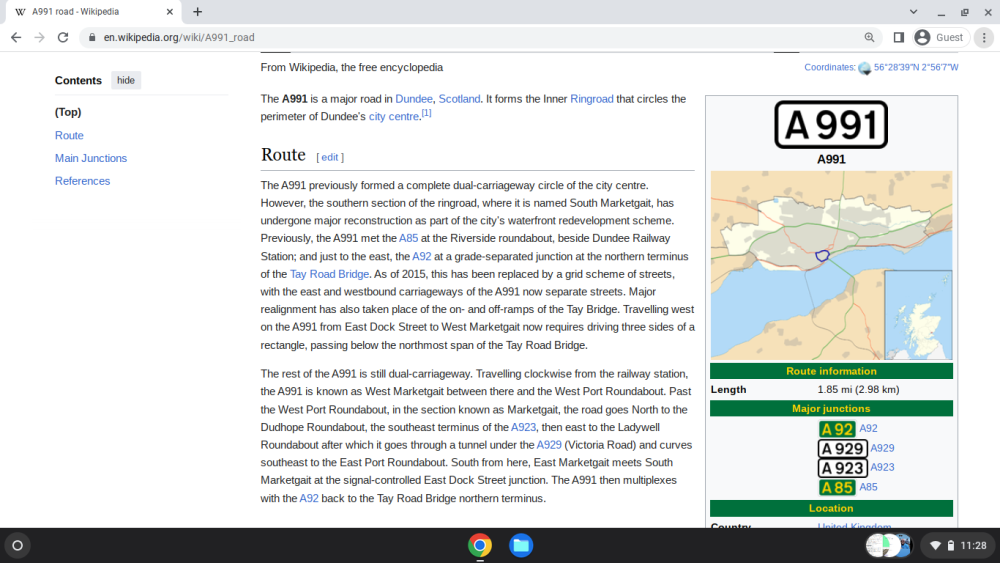Image resolution: width=1000 pixels, height=563 pixels.
Task: Click the battery icon in the system tray
Action: click(x=950, y=546)
